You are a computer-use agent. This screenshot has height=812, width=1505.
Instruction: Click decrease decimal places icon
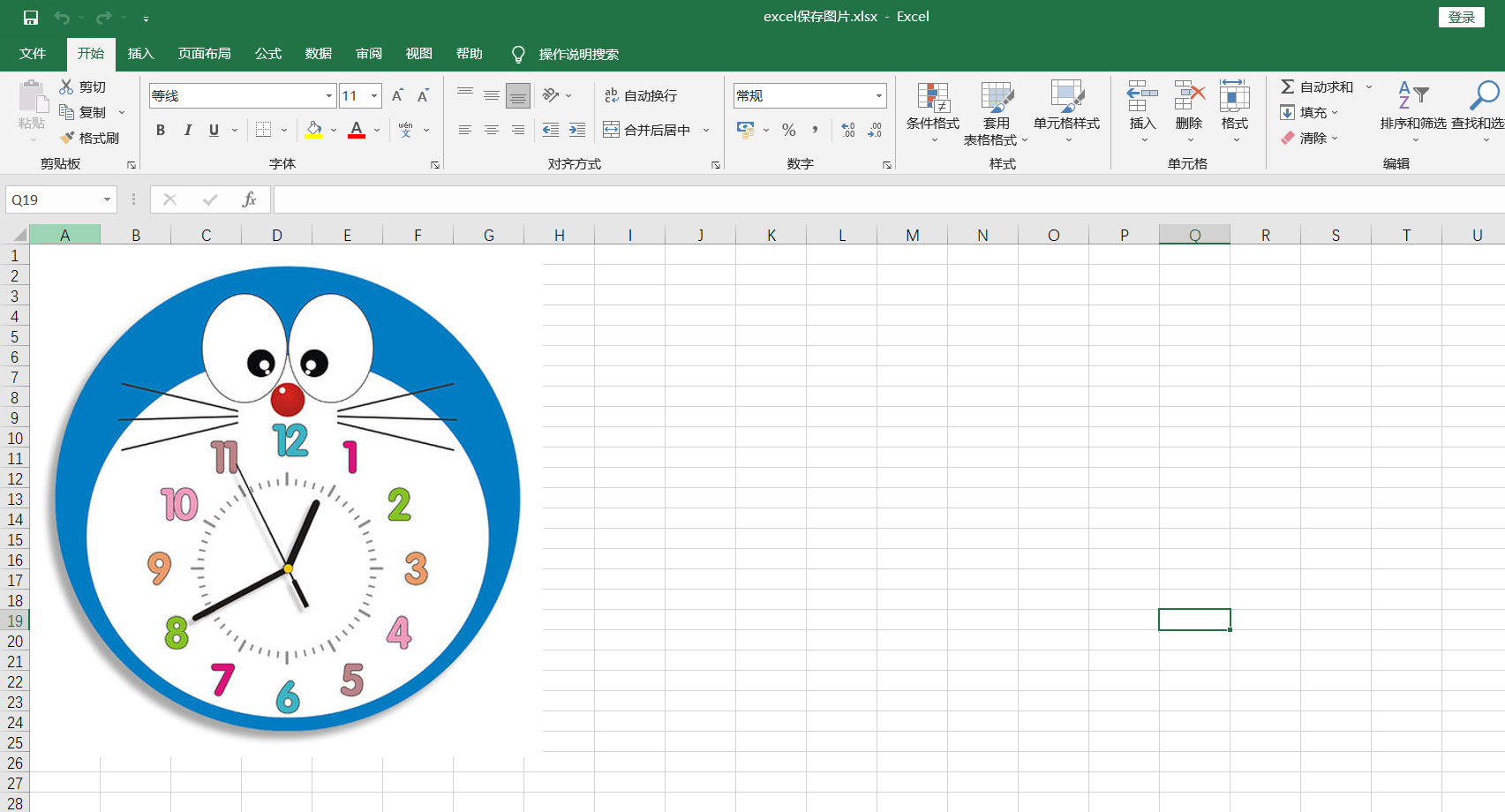pos(875,130)
